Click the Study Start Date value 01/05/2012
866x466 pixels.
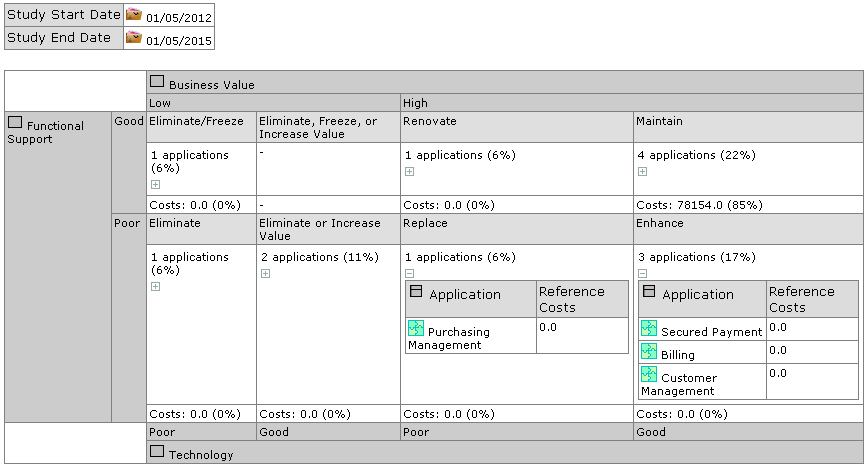pyautogui.click(x=178, y=18)
